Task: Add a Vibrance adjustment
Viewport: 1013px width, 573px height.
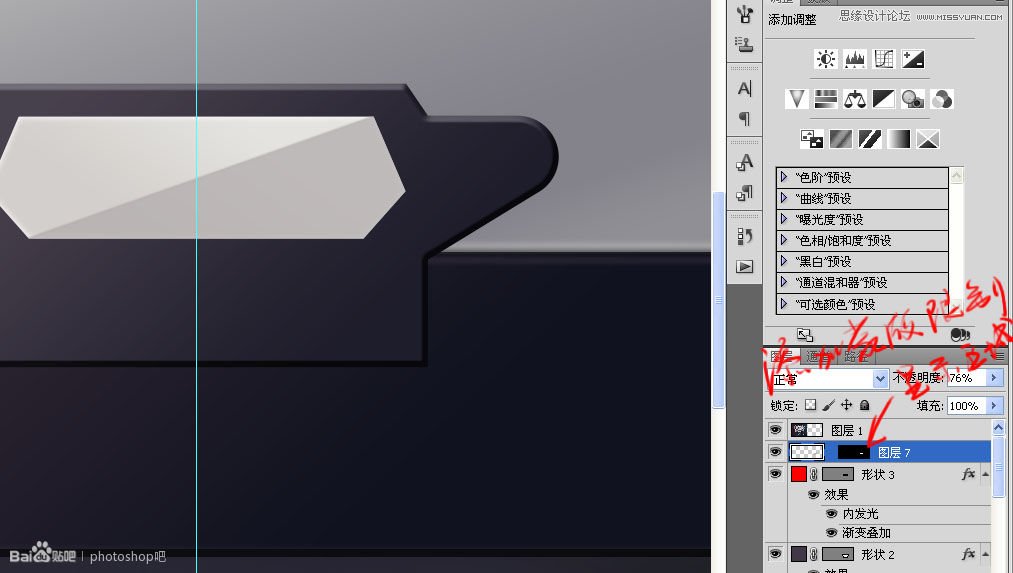Action: coord(797,99)
